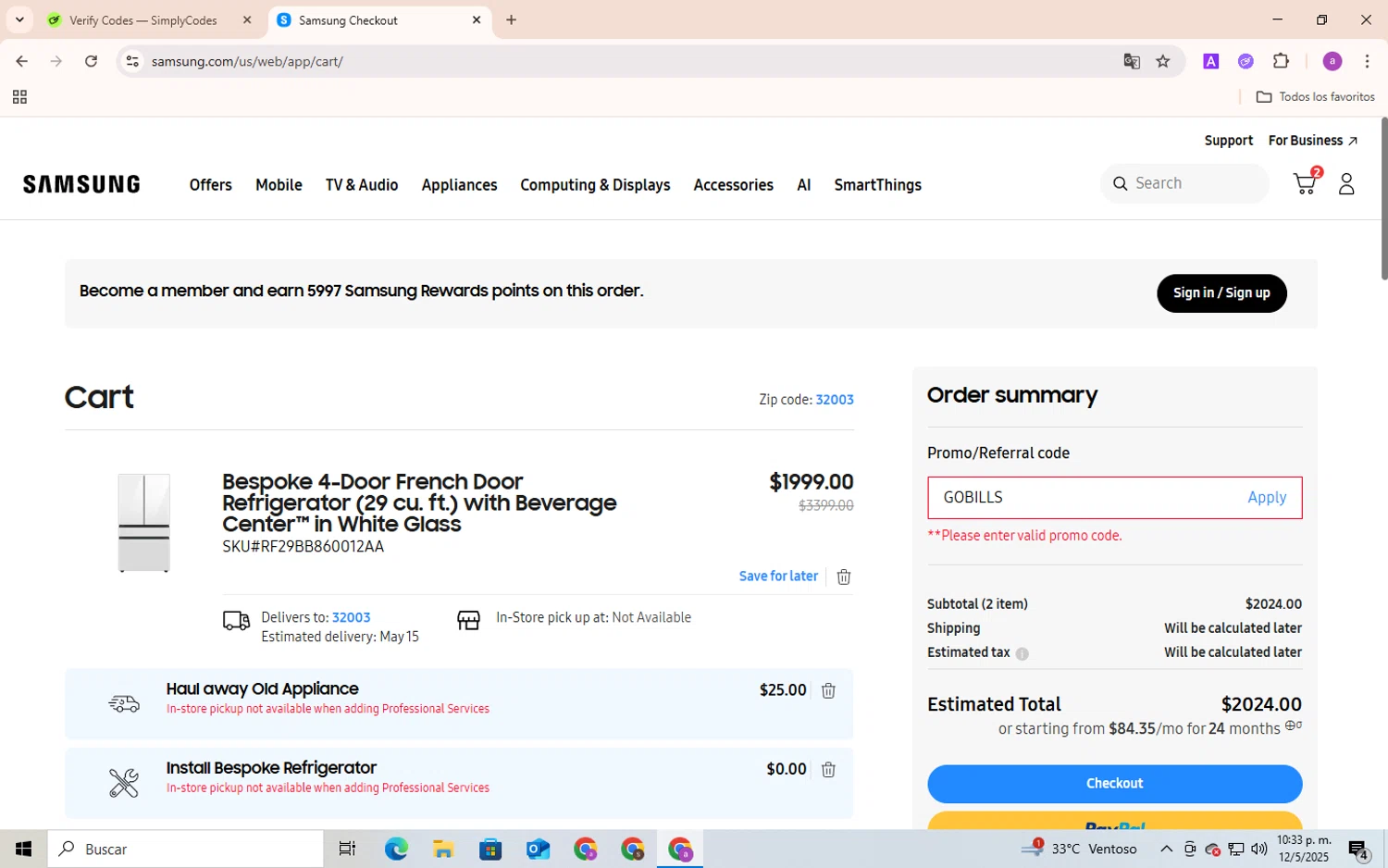Open the Todos los favoritos bookmarks folder
1388x868 pixels.
[x=1315, y=97]
